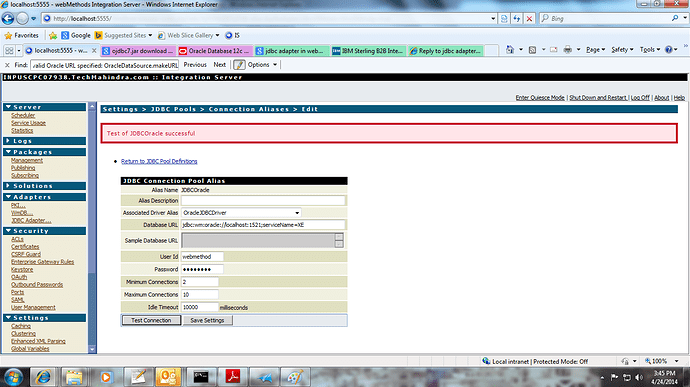690x387 pixels.
Task: Click the browser Back arrow button
Action: (8, 18)
